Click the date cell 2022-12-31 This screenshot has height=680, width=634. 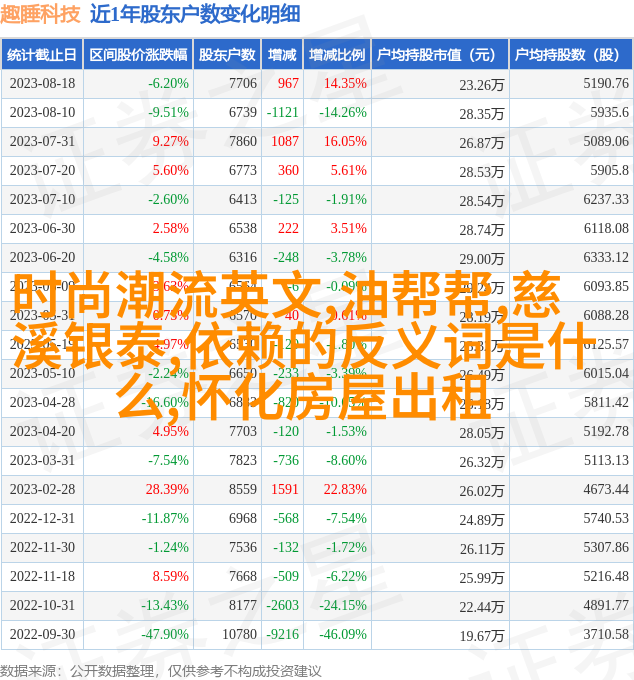pos(42,519)
